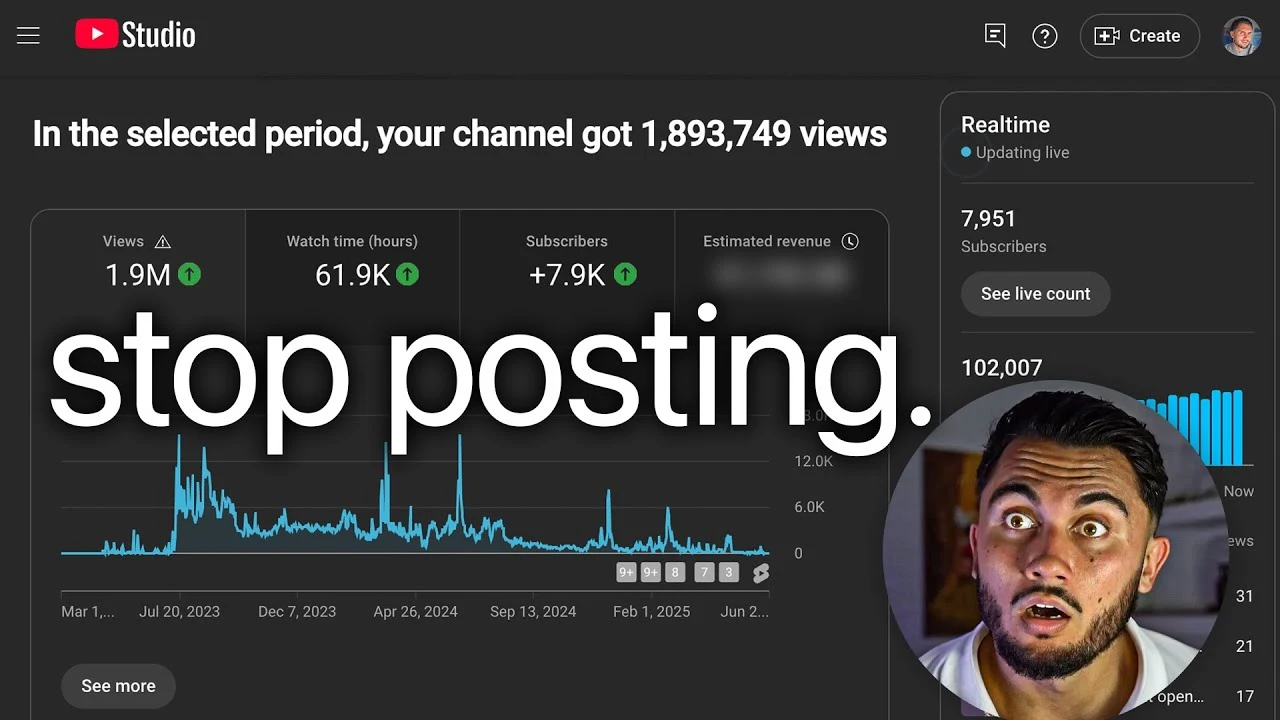Switch to the Watch time (hours) tab

pos(352,258)
